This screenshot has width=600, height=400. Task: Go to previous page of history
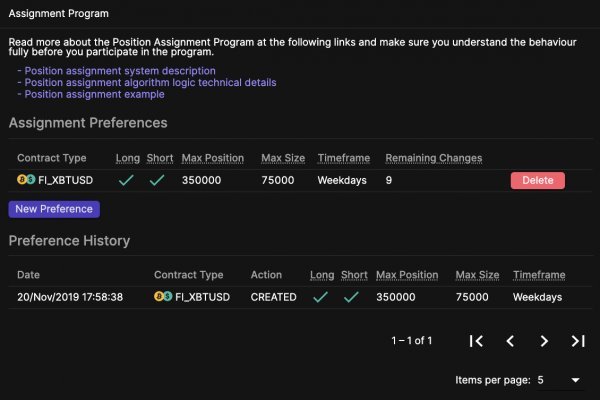(510, 341)
